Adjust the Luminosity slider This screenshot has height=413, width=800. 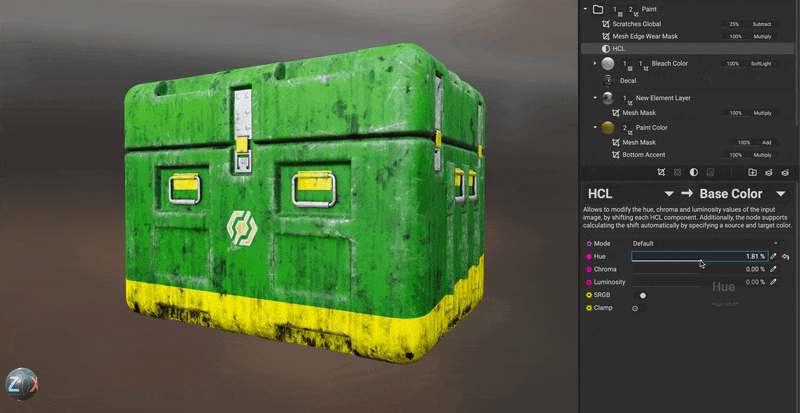pyautogui.click(x=699, y=282)
